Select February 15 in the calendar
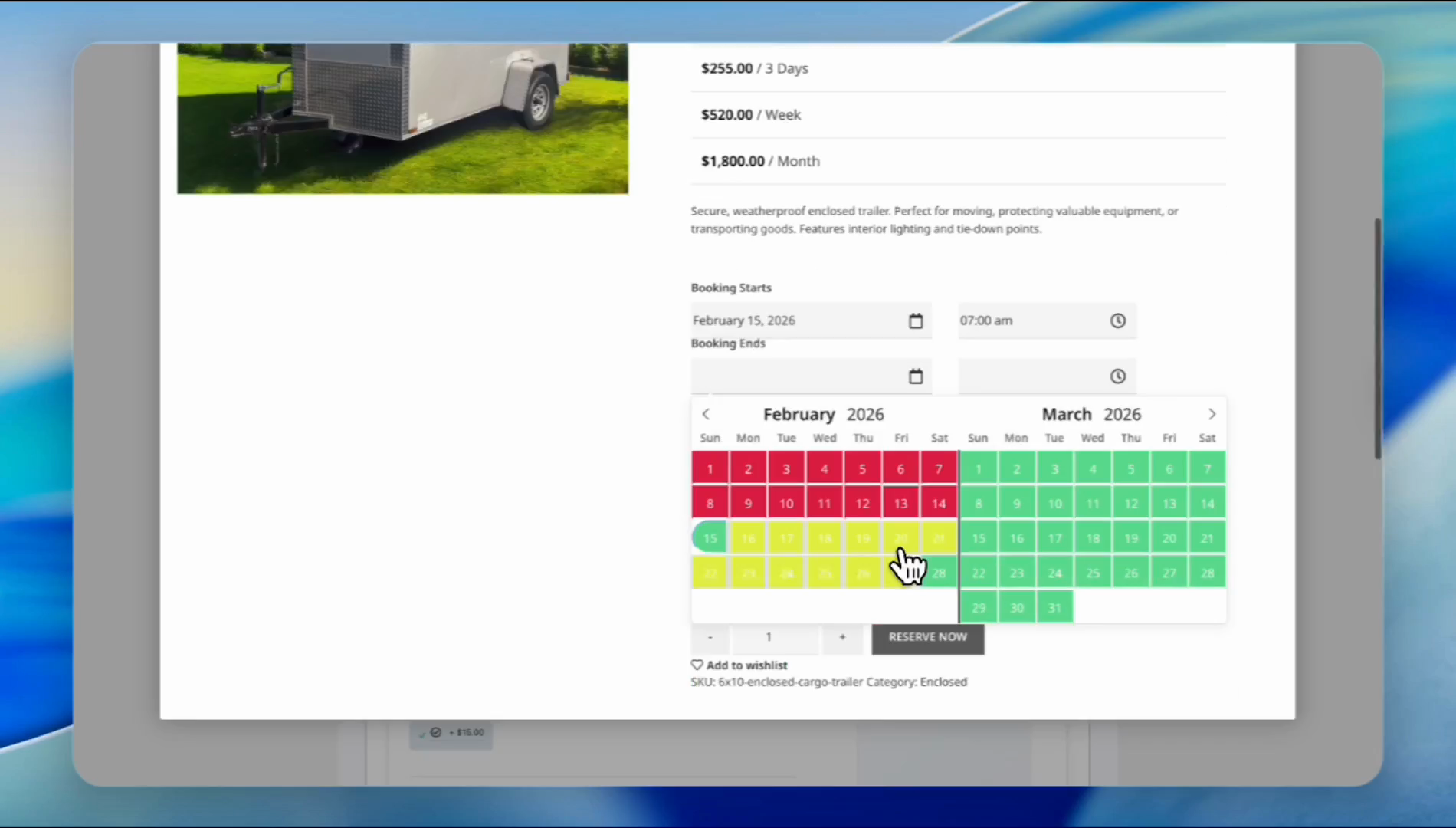Image resolution: width=1456 pixels, height=828 pixels. (710, 538)
